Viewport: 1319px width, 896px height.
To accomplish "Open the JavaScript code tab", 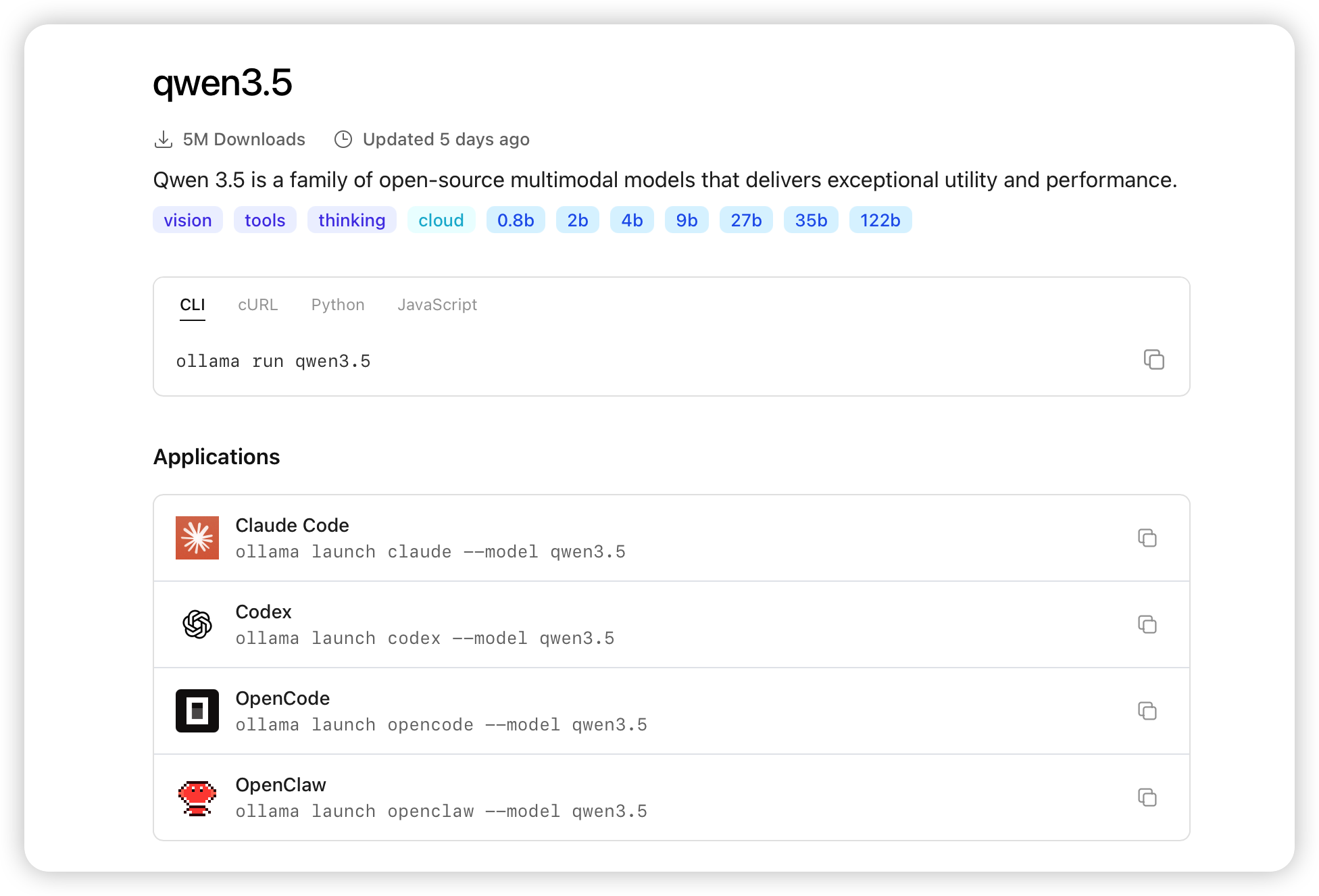I will click(437, 305).
